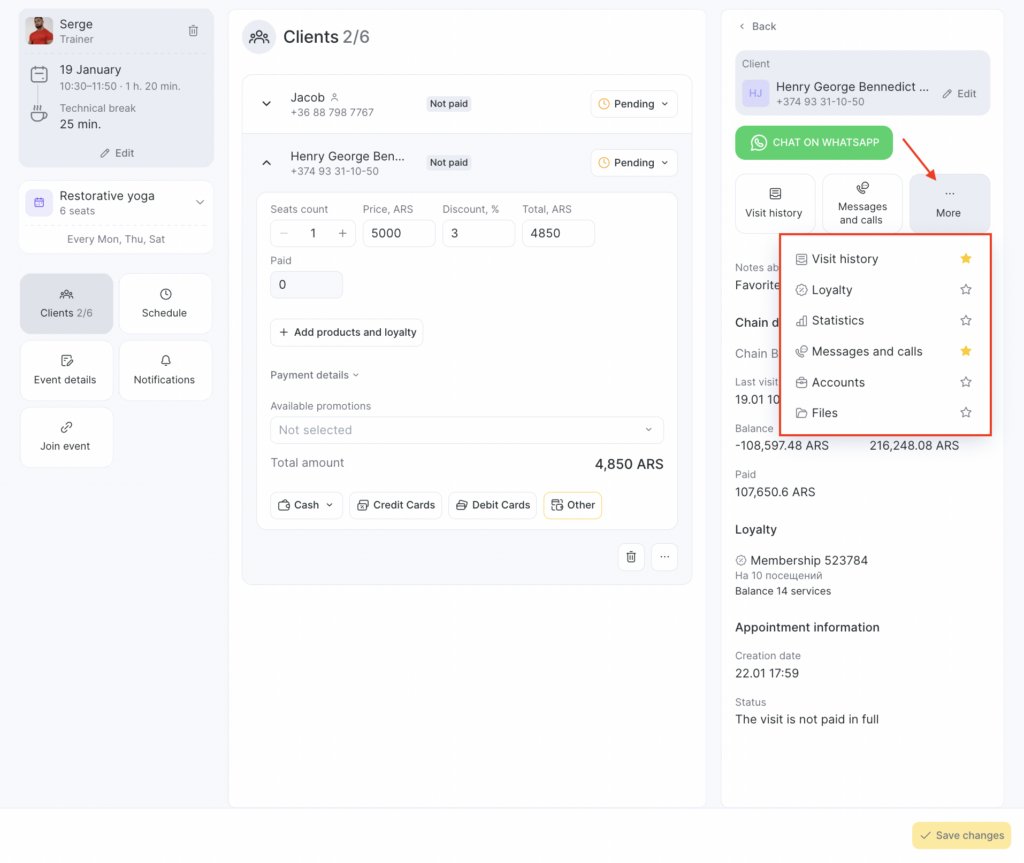Click Chat on WhatsApp button
The image size is (1024, 863).
(814, 143)
